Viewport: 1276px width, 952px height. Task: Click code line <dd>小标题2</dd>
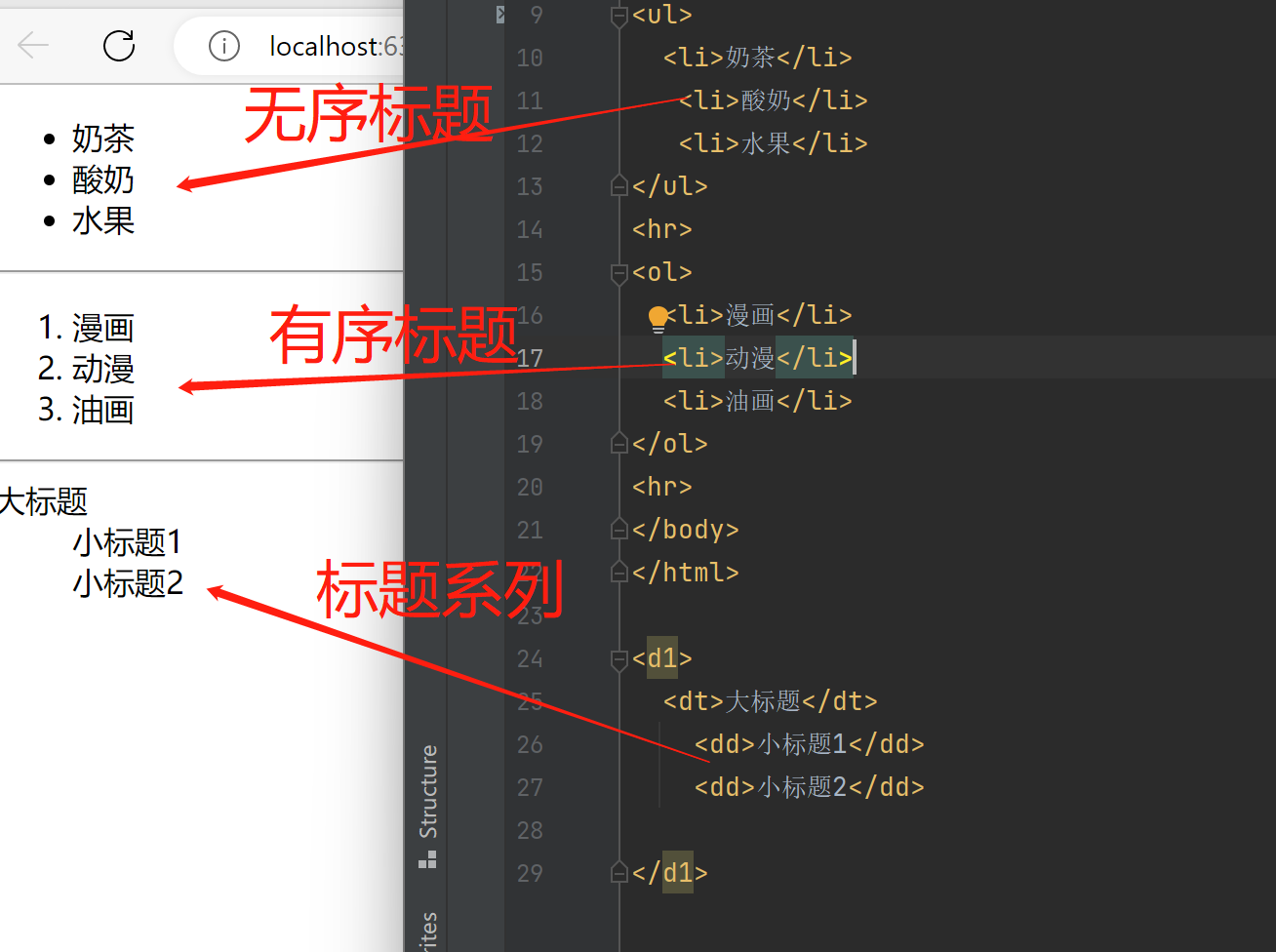810,787
